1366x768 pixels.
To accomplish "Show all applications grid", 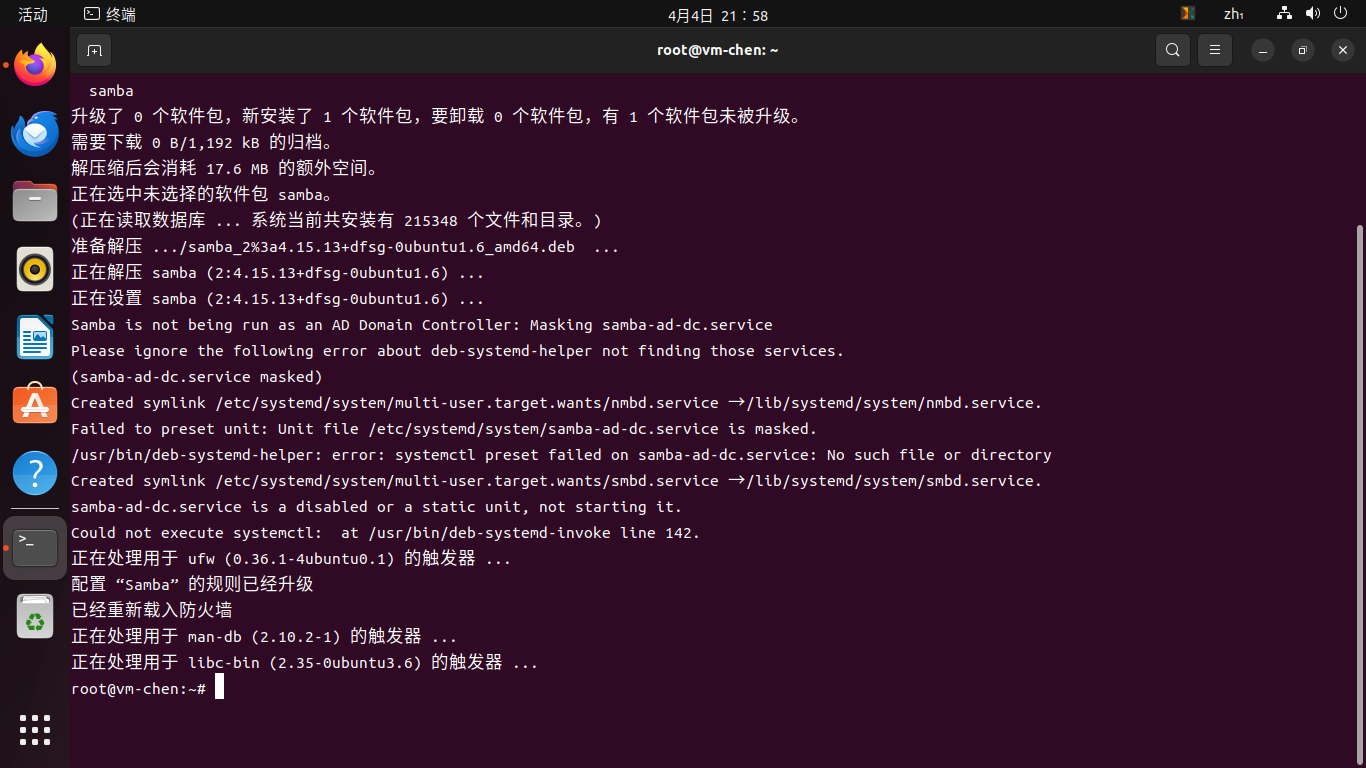I will point(35,729).
